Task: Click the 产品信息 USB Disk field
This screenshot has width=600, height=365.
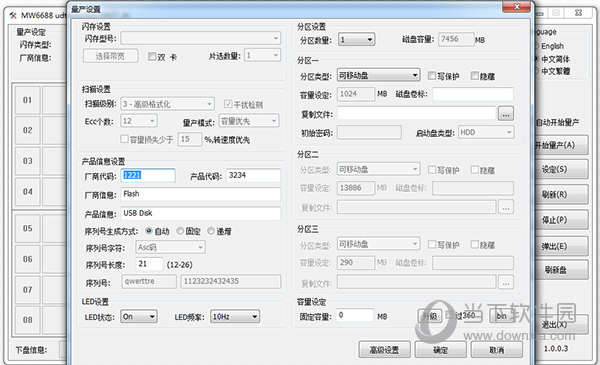Action: click(201, 213)
